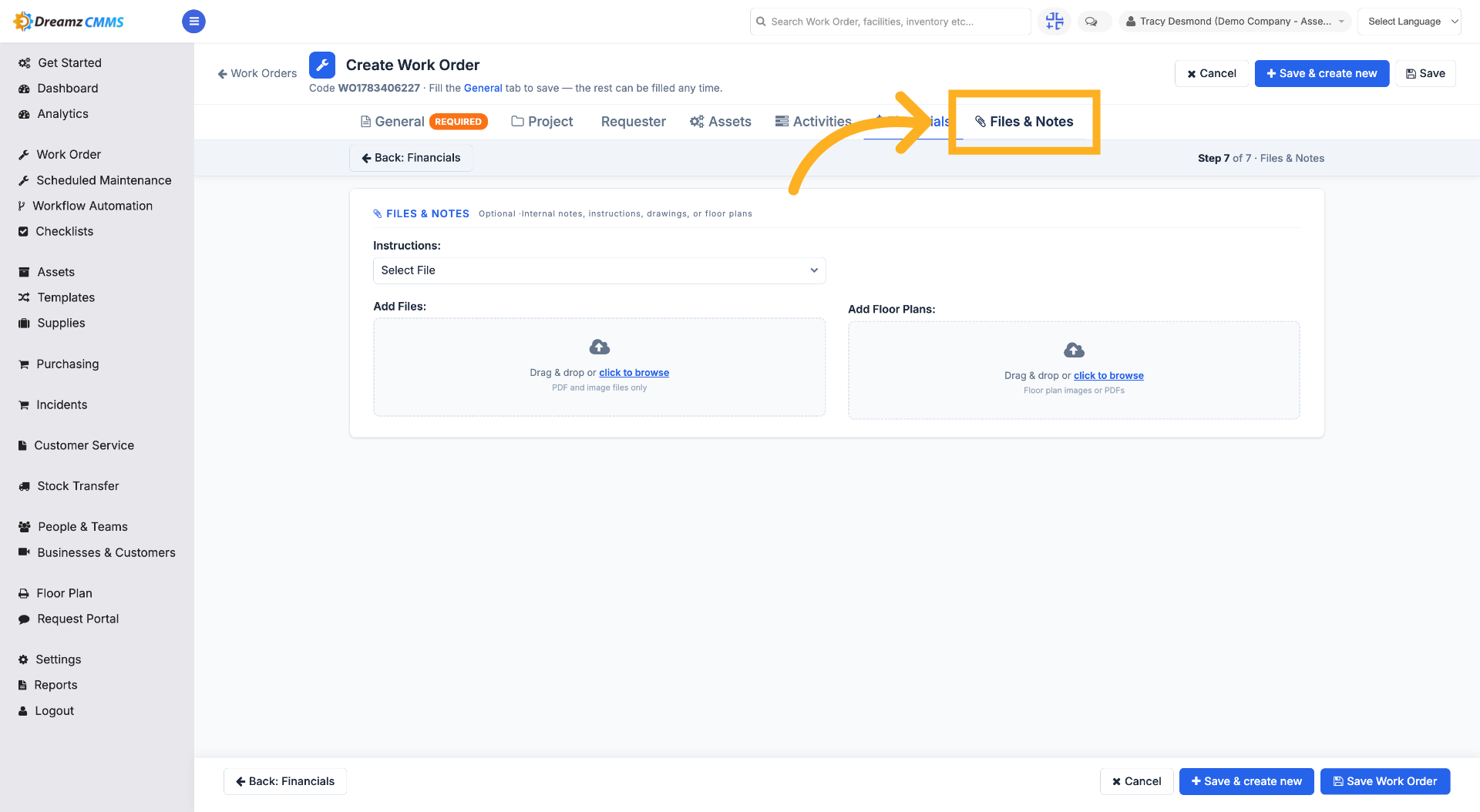This screenshot has width=1480, height=812.
Task: Click the top Save button
Action: tap(1426, 73)
